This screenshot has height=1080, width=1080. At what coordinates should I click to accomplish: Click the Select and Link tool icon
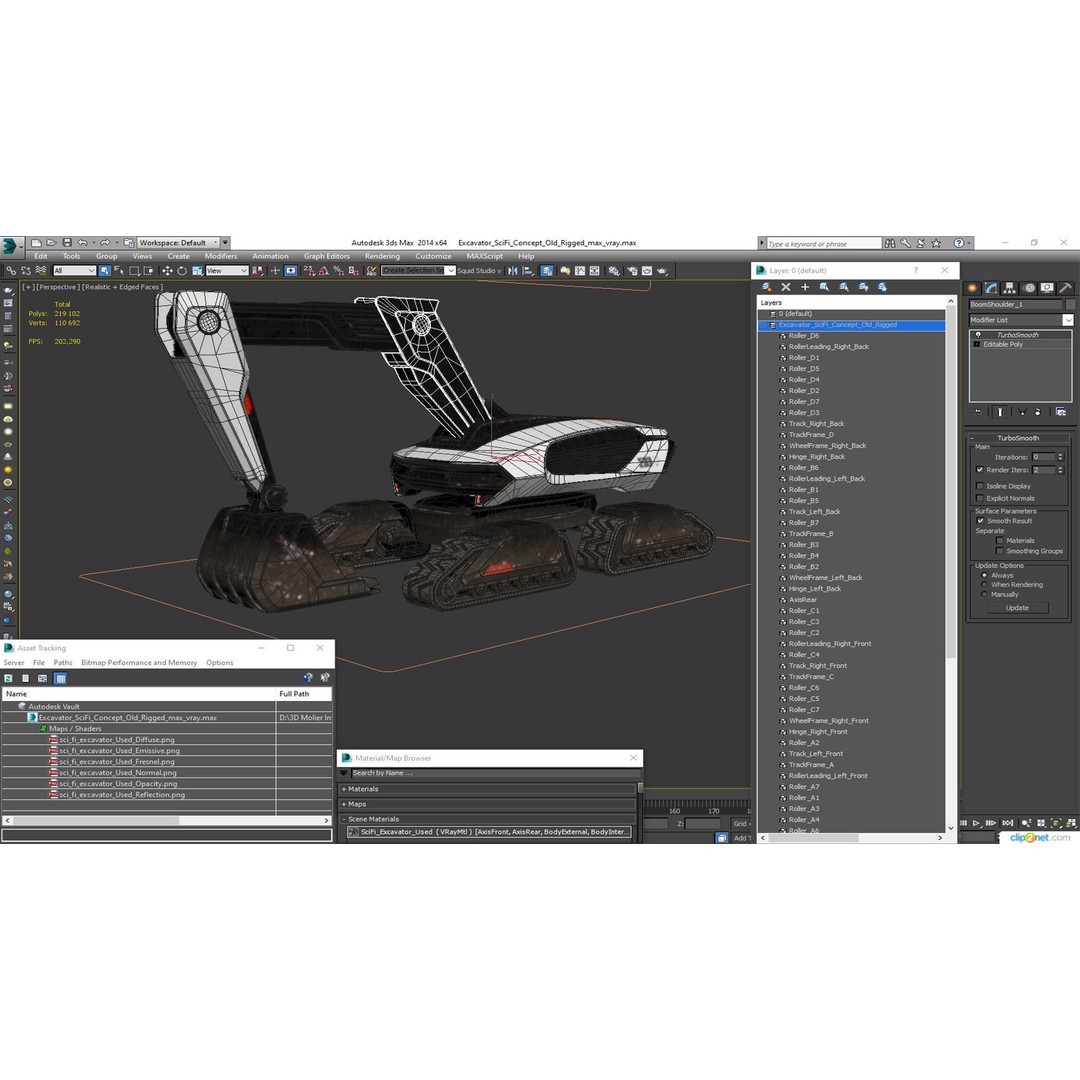tap(11, 271)
